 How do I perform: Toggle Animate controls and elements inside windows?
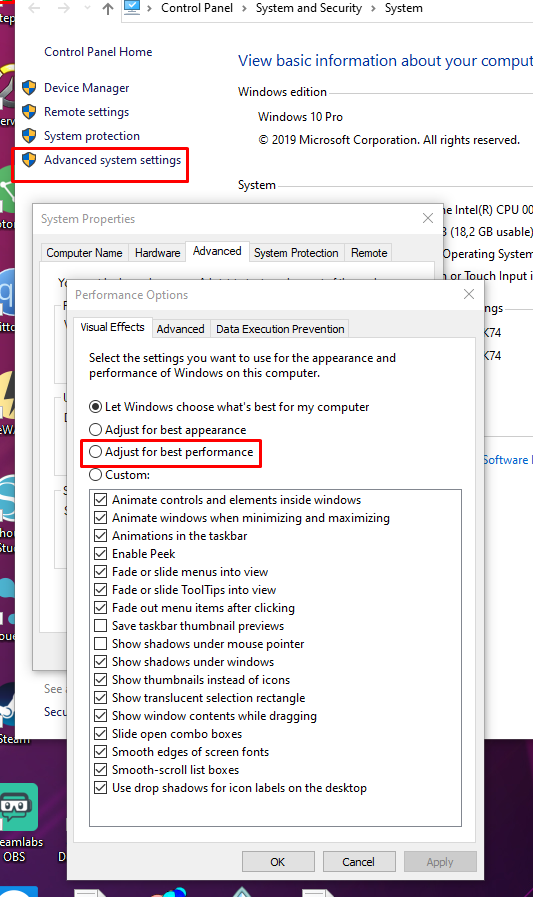point(101,499)
